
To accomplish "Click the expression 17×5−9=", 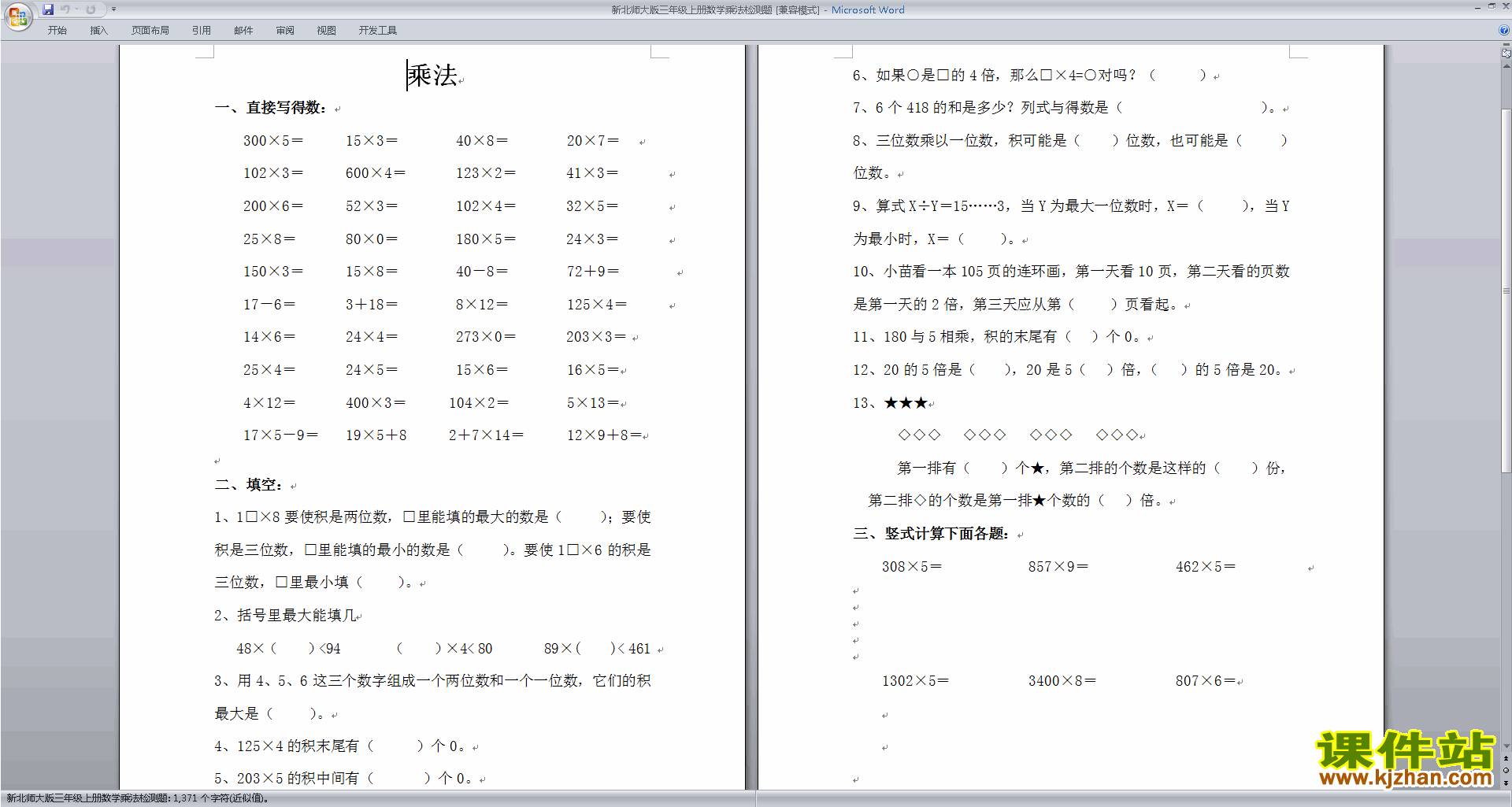I will [280, 435].
